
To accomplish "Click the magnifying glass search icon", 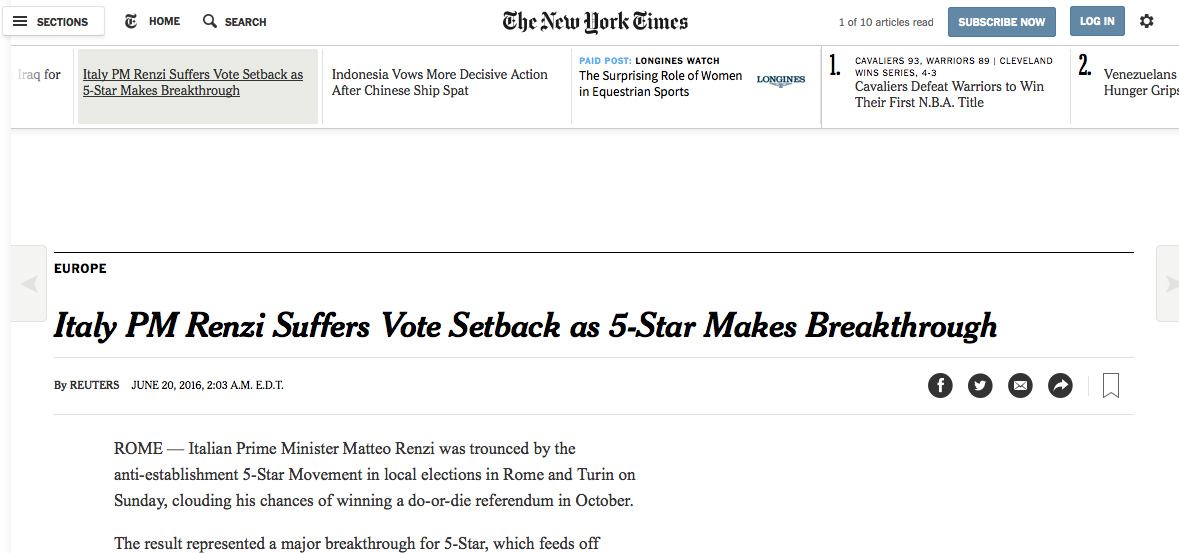I will pyautogui.click(x=210, y=21).
